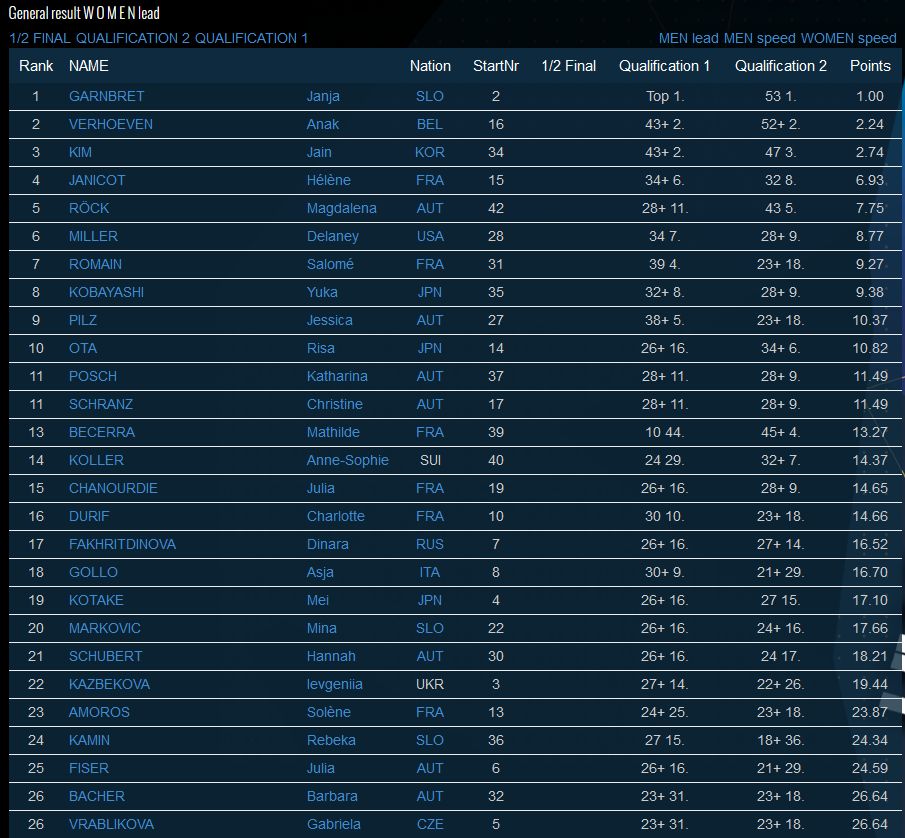Open VRABLIKOVA athlete link
905x838 pixels.
point(110,824)
